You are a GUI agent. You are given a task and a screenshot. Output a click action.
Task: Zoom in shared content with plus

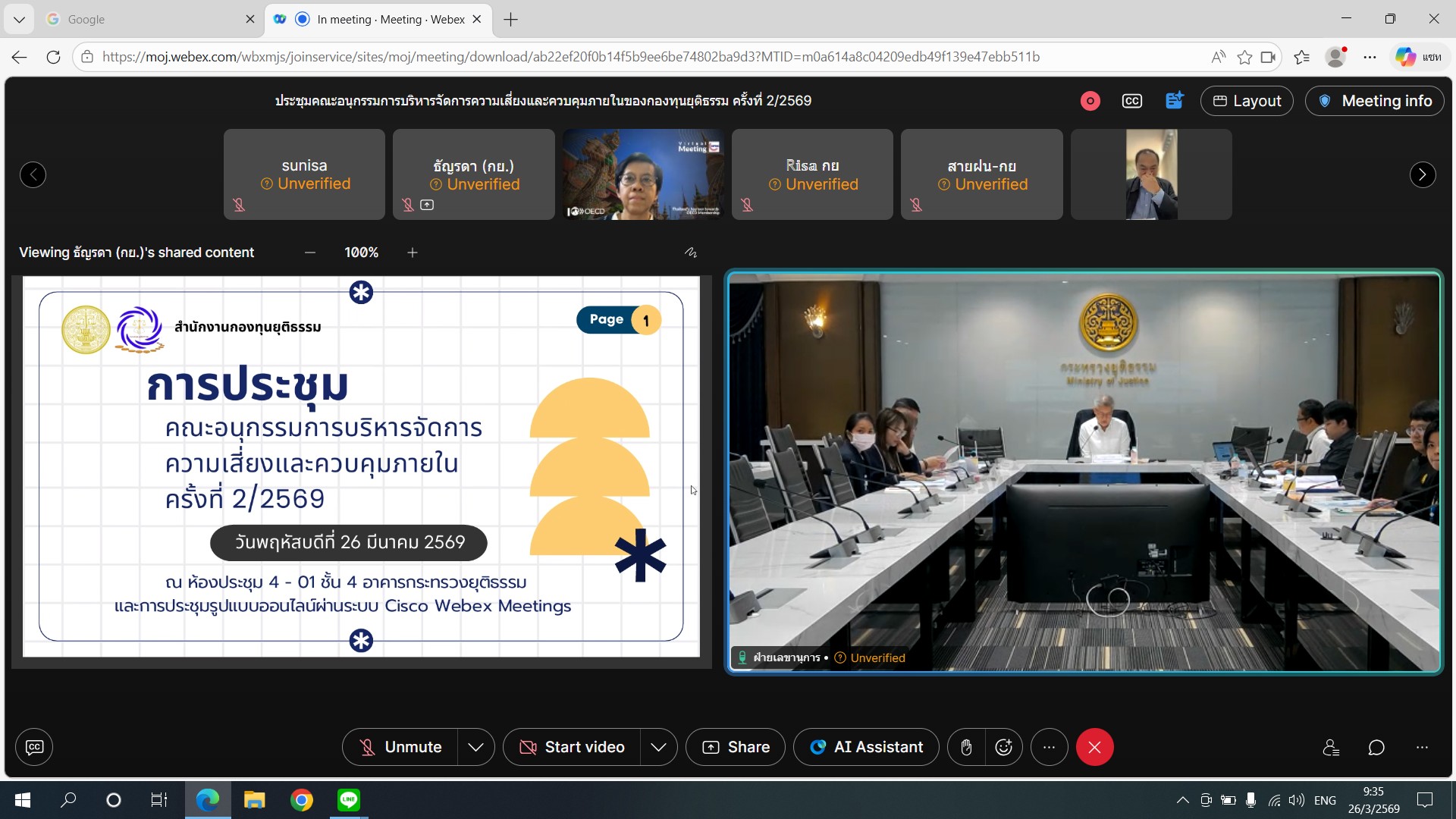click(x=413, y=253)
